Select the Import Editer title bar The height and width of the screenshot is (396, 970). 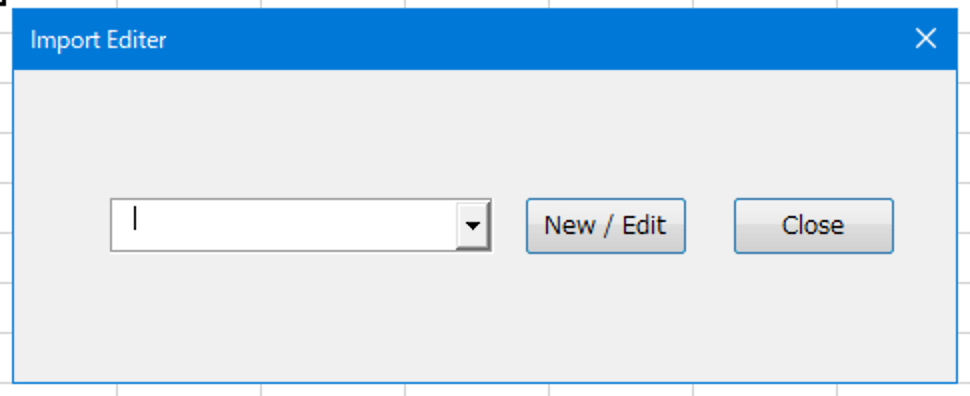[485, 40]
